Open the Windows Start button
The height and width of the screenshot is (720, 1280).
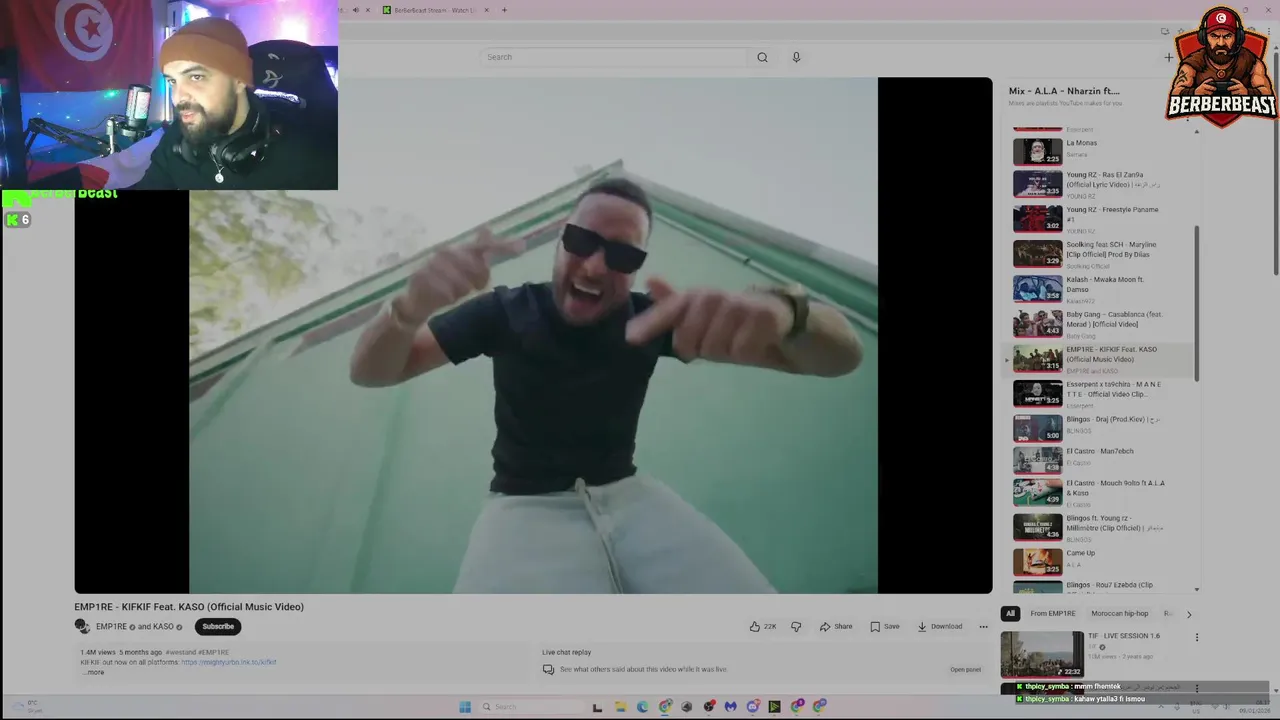point(465,707)
